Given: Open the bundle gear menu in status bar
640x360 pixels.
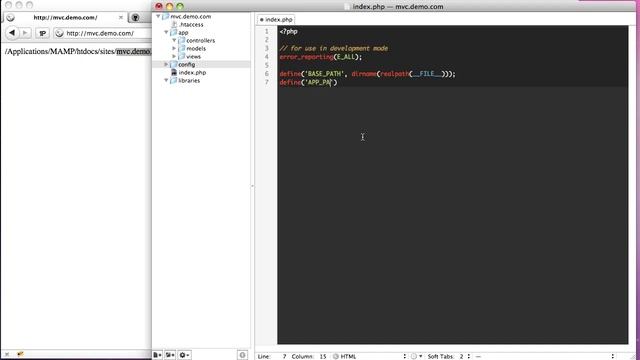Looking at the screenshot, I should 416,356.
